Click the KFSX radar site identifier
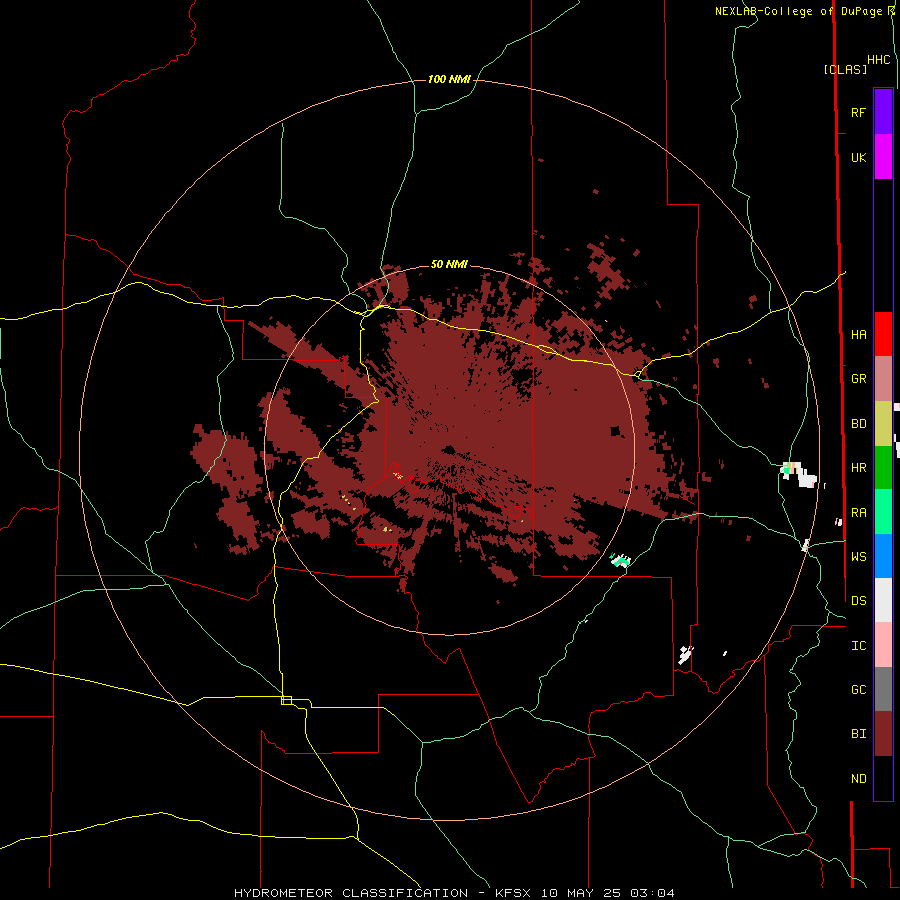 point(513,893)
